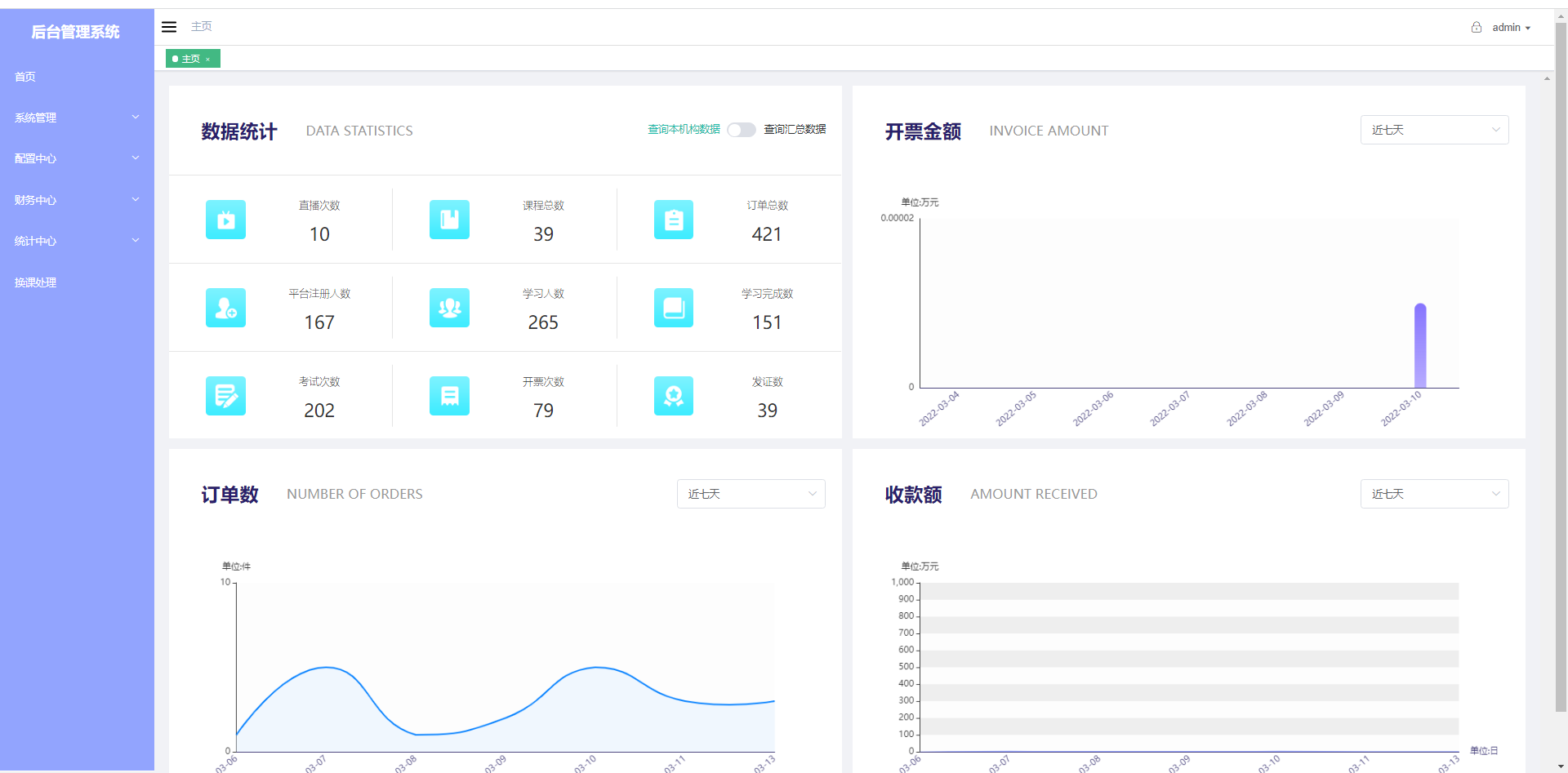1568x773 pixels.
Task: Click the 发证数 certificate badge icon
Action: point(674,396)
